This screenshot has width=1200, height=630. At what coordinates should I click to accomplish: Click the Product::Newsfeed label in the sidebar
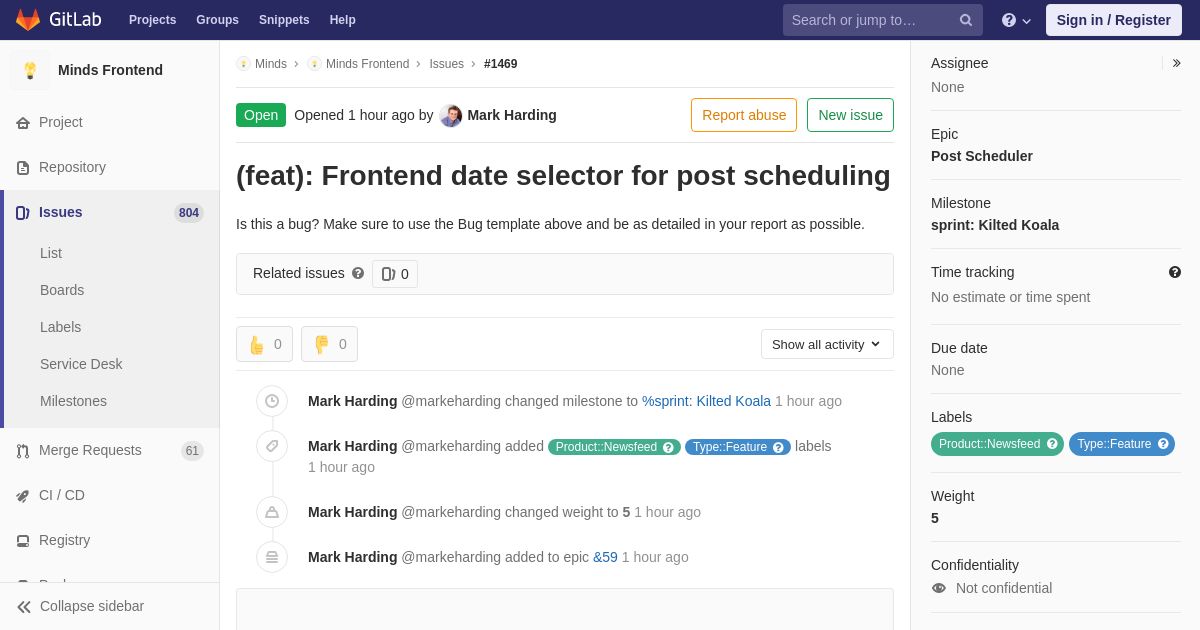point(997,444)
